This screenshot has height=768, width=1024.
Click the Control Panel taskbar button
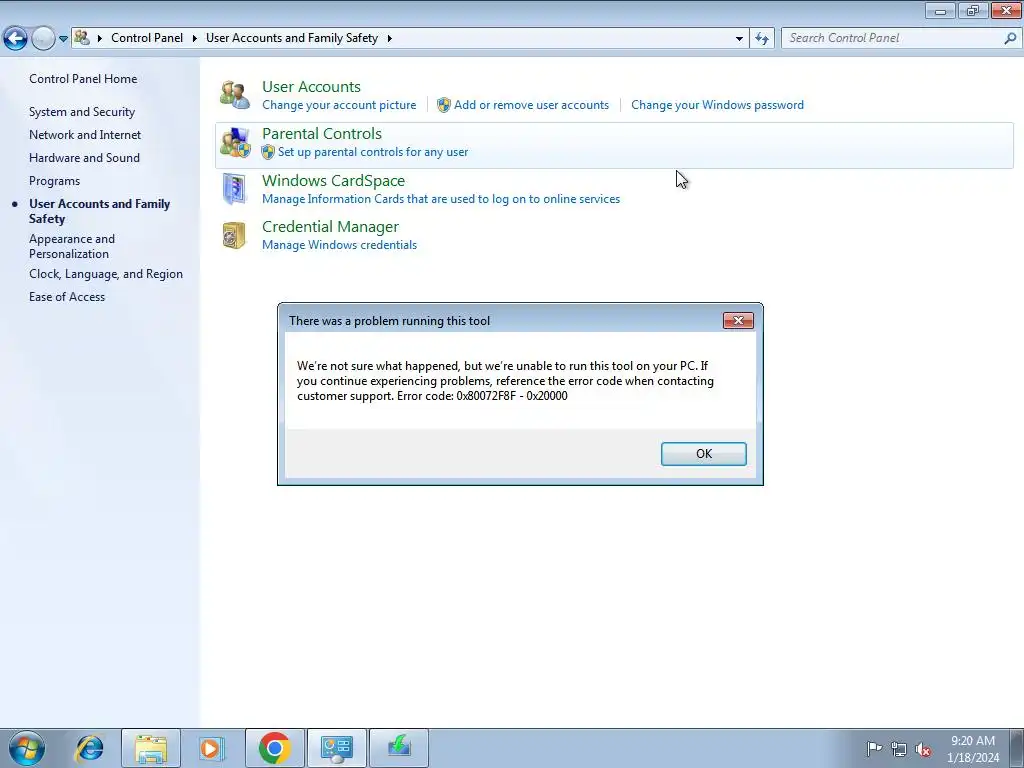[x=337, y=748]
